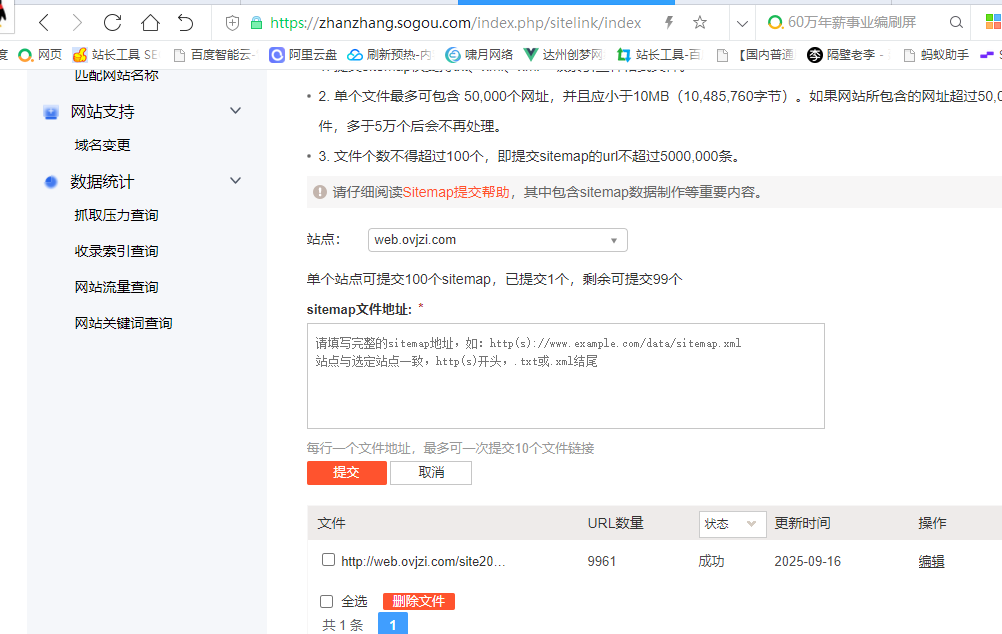
Task: Bookmark the page with the star icon
Action: pyautogui.click(x=700, y=23)
